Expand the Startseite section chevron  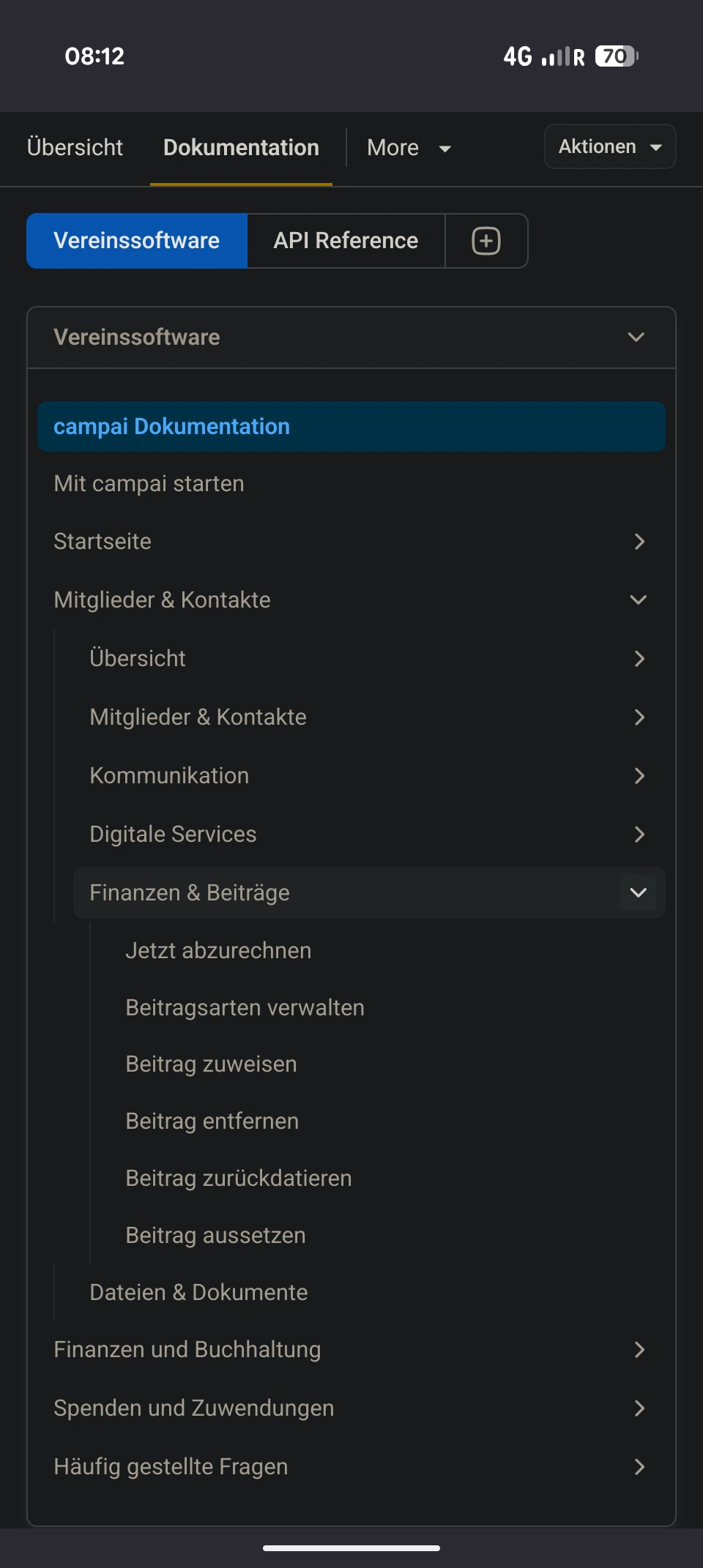point(639,542)
